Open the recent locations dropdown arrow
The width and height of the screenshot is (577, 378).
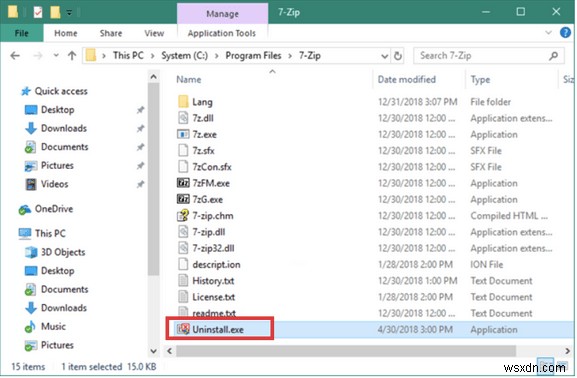point(56,56)
